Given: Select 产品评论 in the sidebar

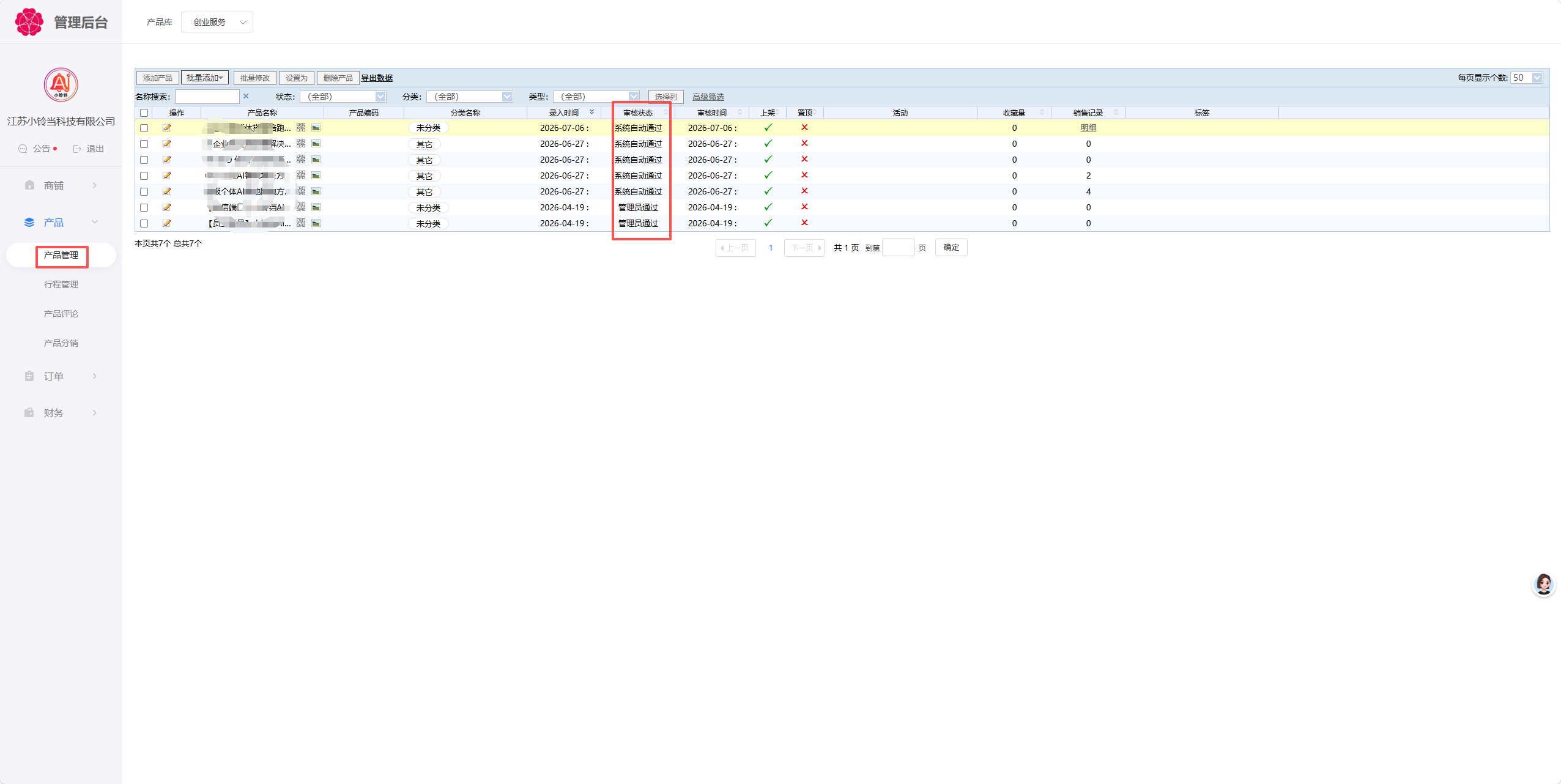Looking at the screenshot, I should [x=61, y=314].
